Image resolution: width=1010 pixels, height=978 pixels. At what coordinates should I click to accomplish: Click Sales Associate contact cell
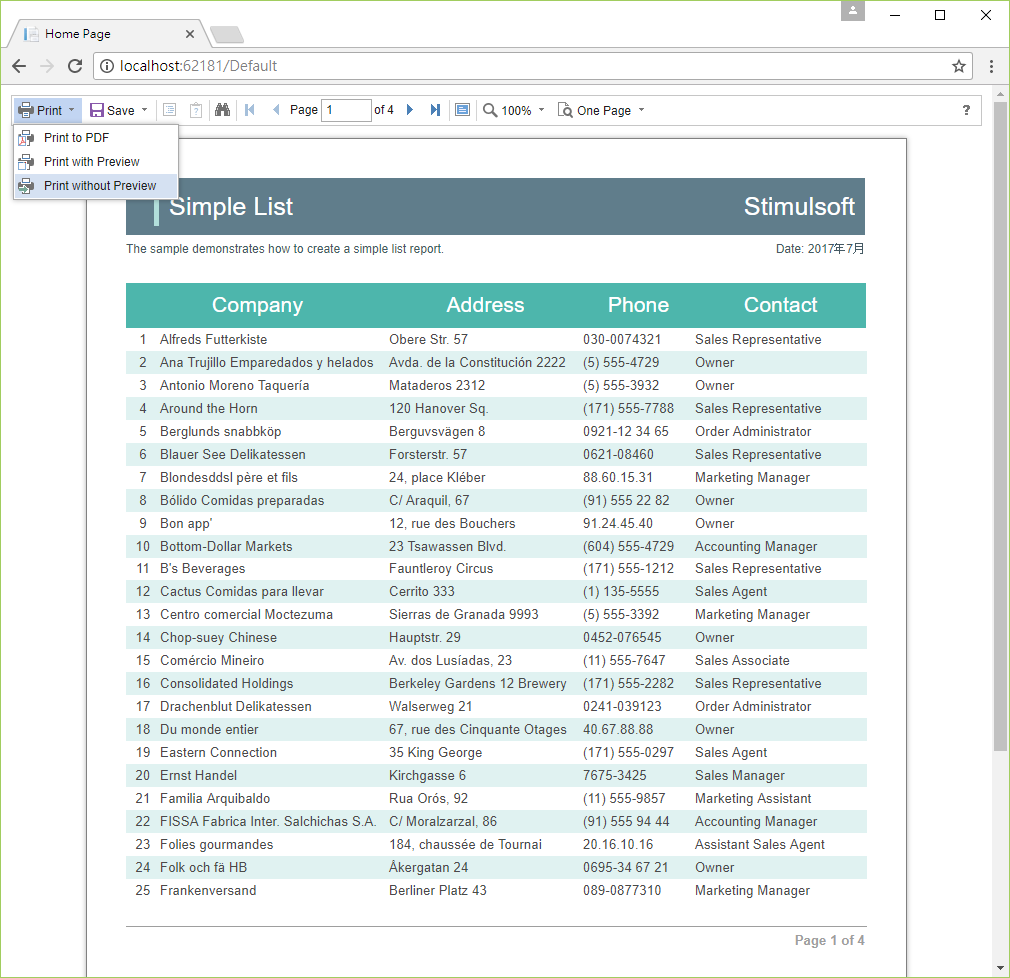click(x=742, y=661)
